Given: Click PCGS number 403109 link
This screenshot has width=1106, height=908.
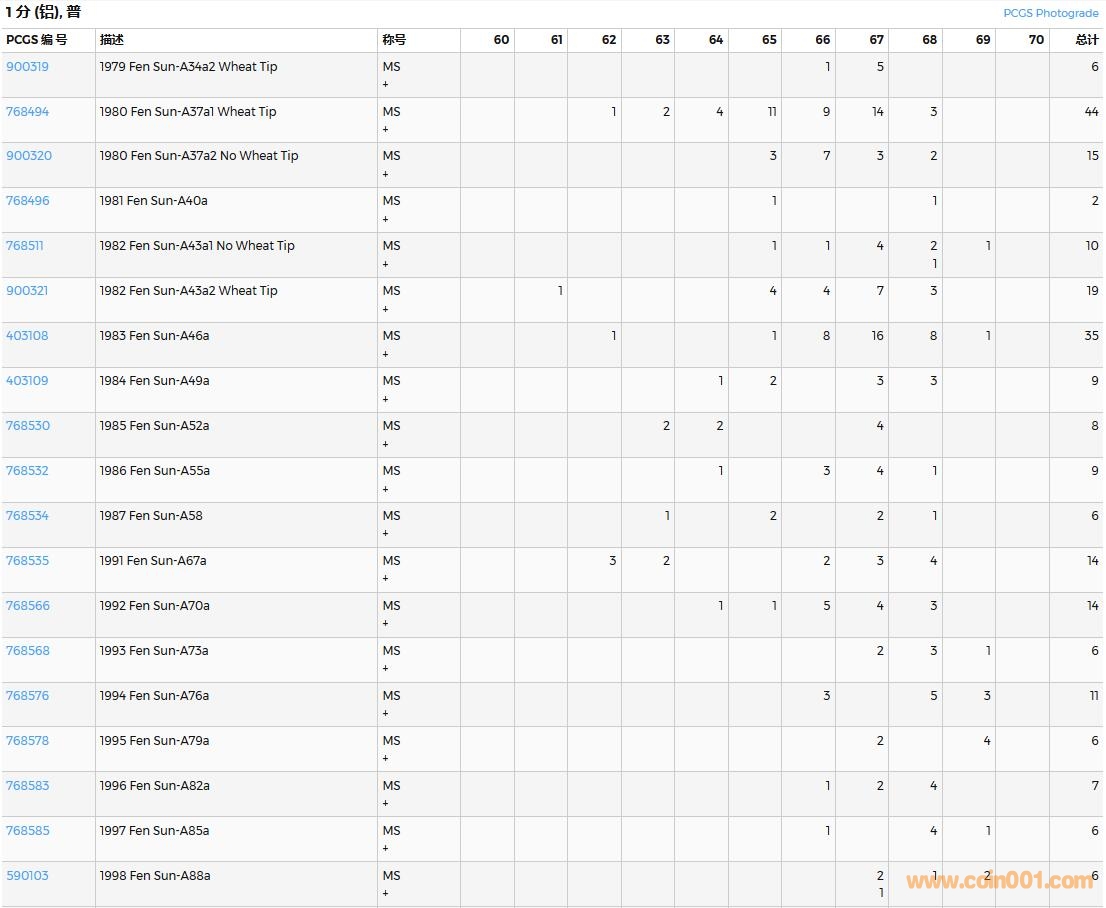Looking at the screenshot, I should (x=27, y=381).
